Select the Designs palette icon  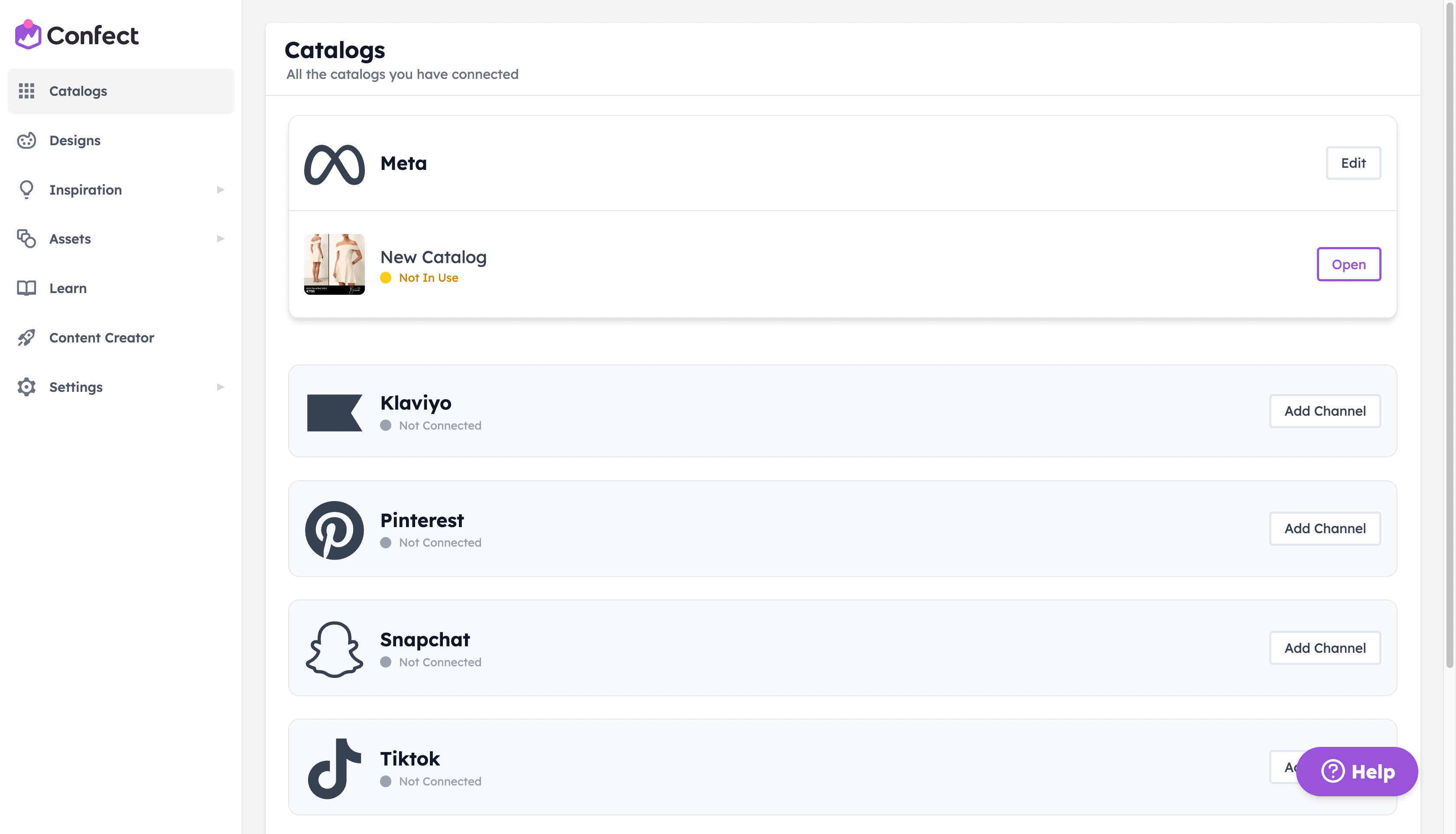[26, 140]
